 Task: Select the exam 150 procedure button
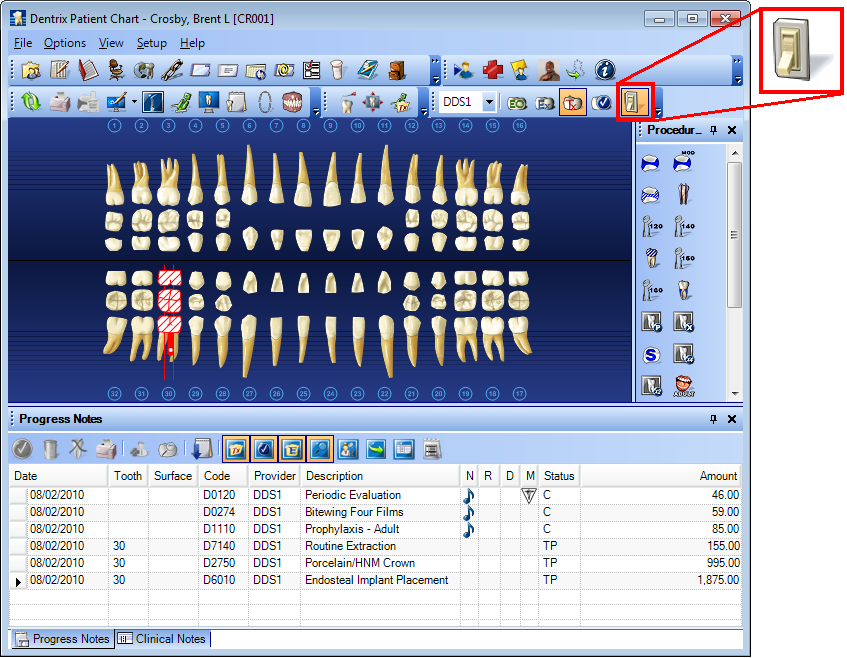(x=684, y=258)
